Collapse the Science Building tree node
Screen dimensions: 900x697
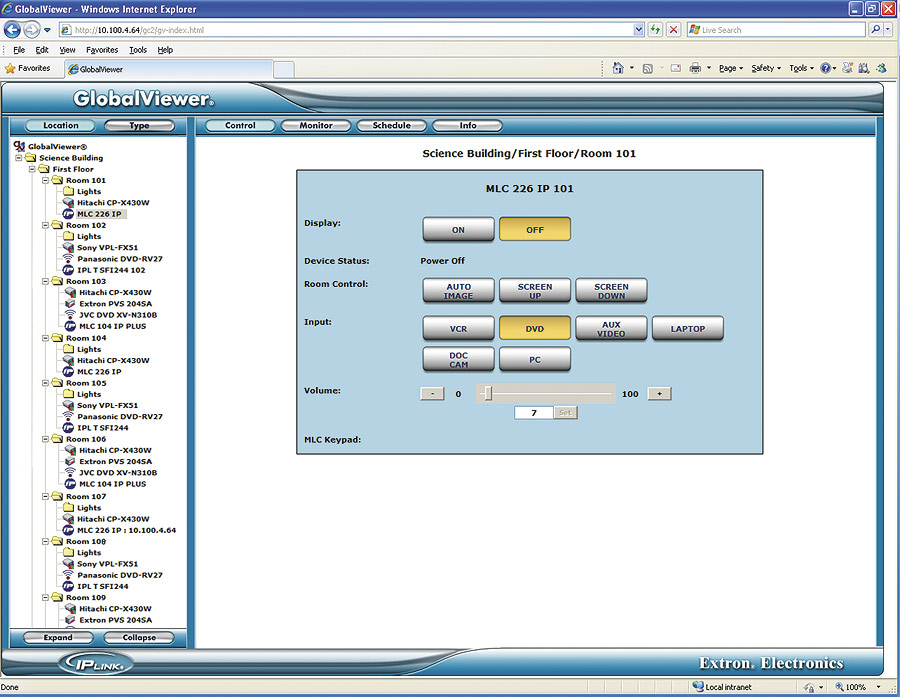(x=18, y=157)
